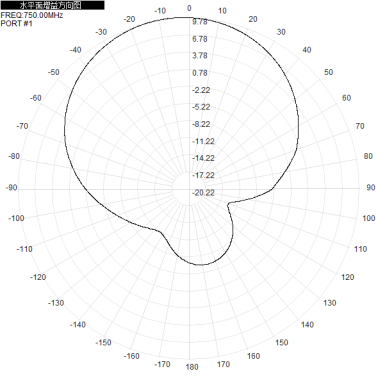Click the 水平面增益方向图 title banner
This screenshot has height=378, width=378.
(x=52, y=5)
